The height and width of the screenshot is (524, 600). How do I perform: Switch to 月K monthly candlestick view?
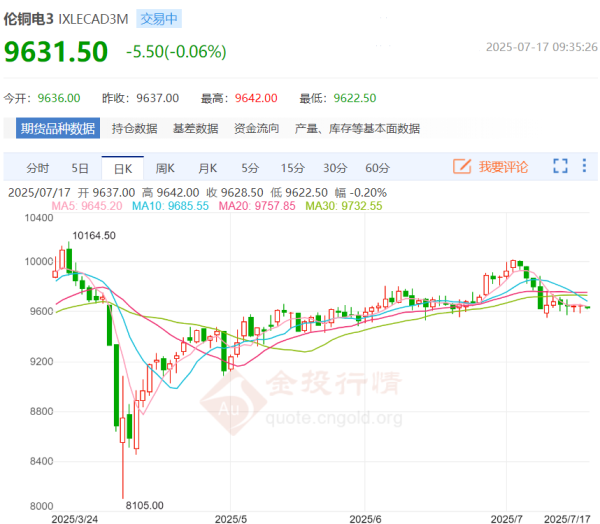(208, 168)
